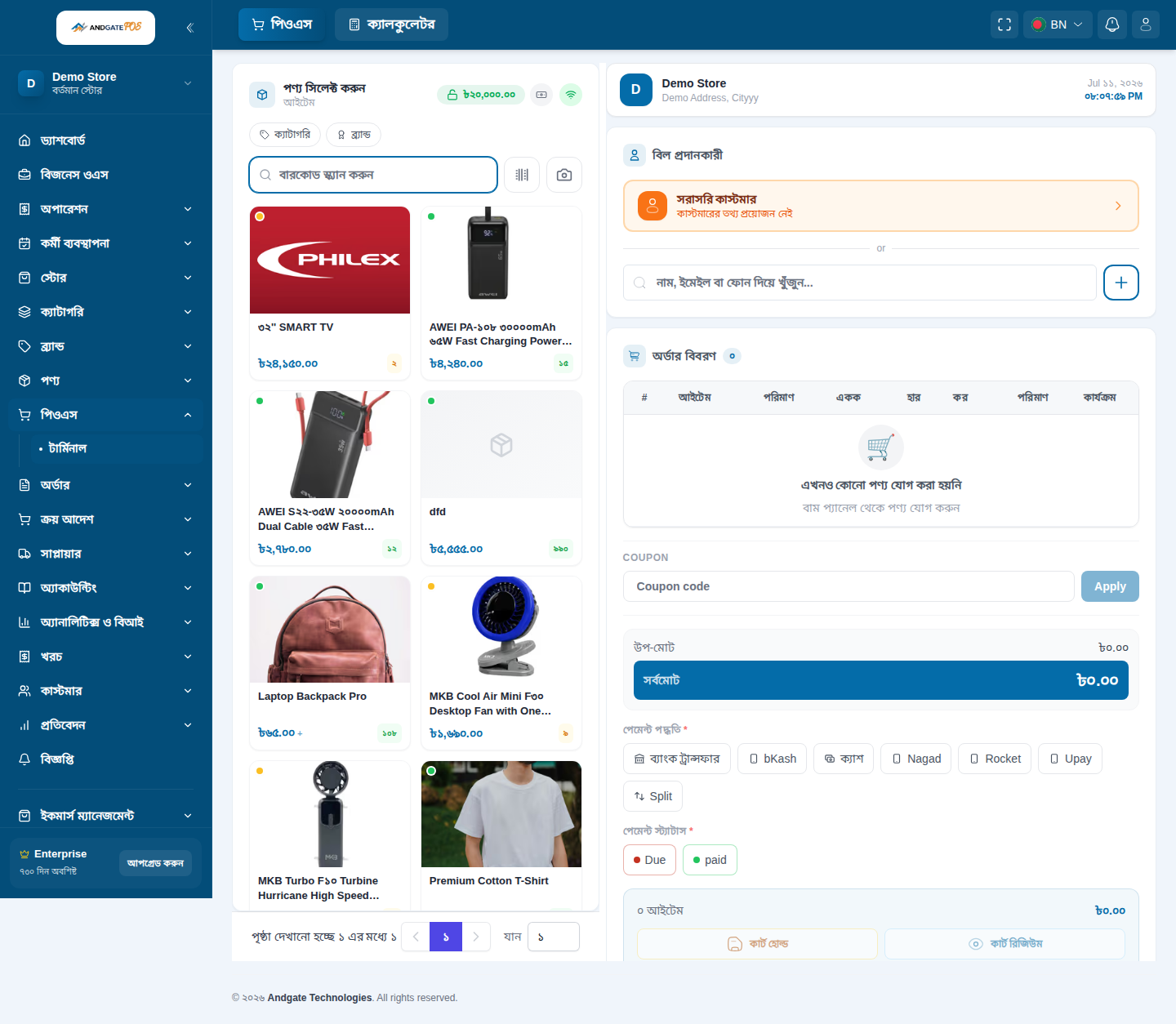The width and height of the screenshot is (1176, 1024).
Task: Click the প্রতিবেদন (Reports) bar-chart icon
Action: click(x=24, y=725)
